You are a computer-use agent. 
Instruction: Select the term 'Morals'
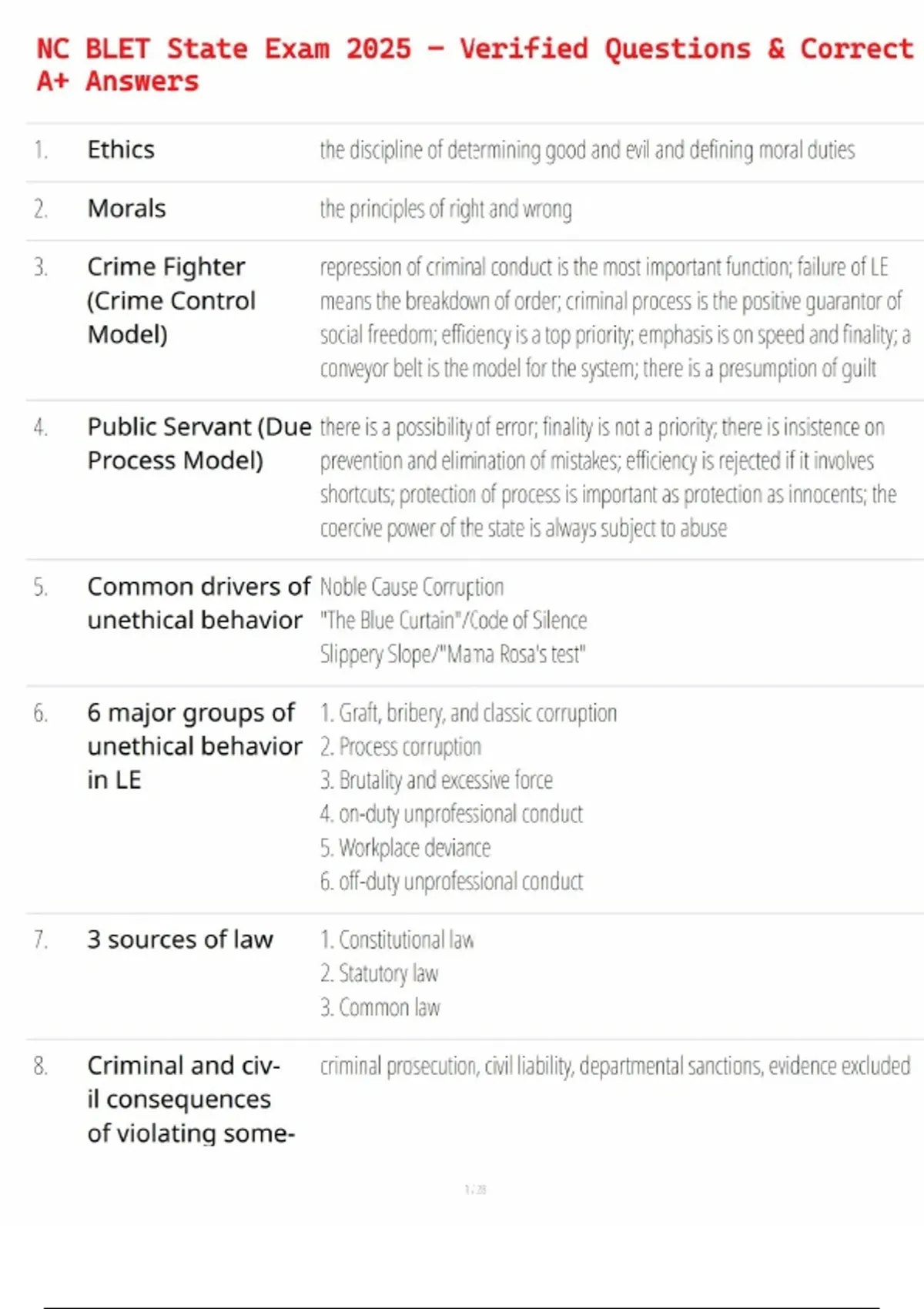tap(126, 209)
